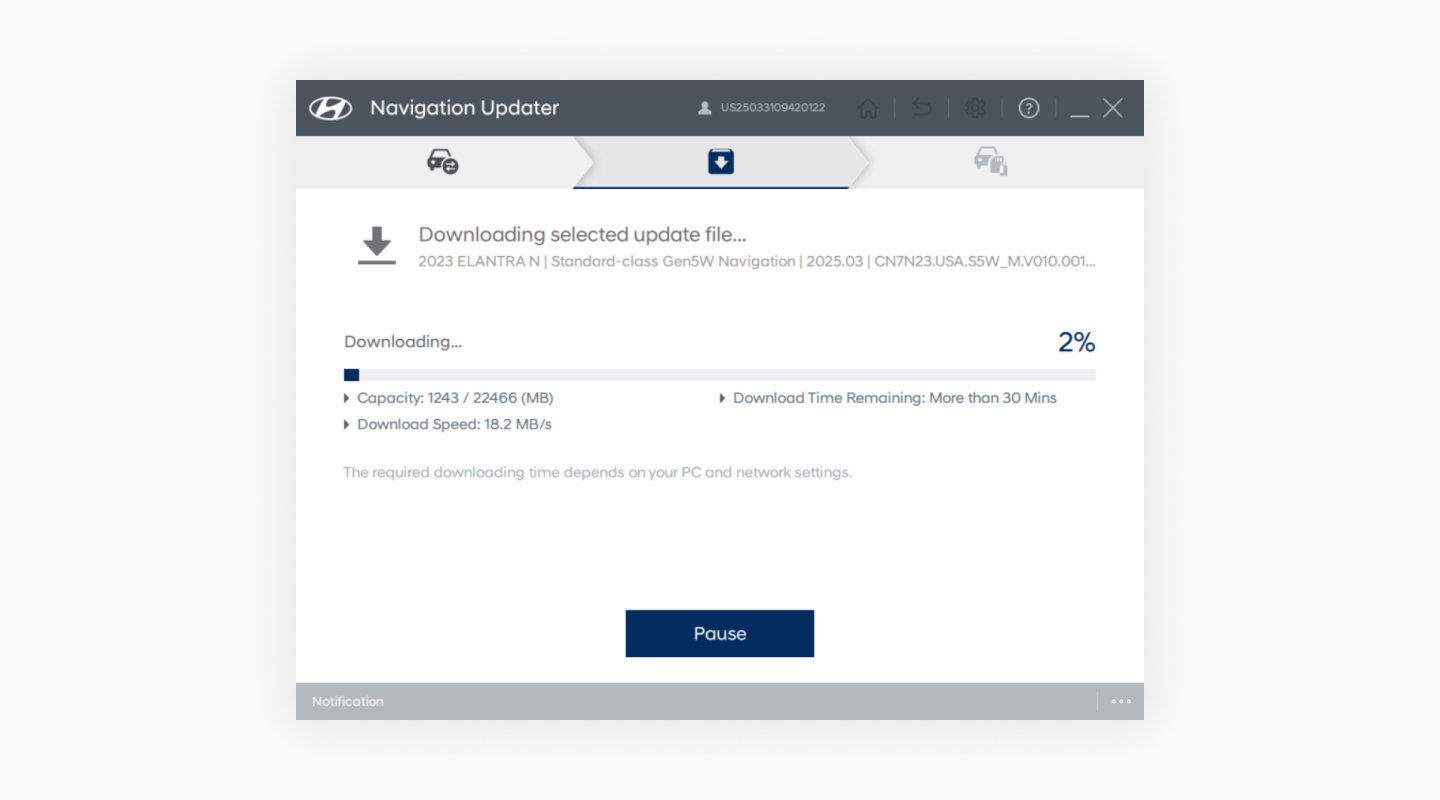Click the user account profile icon
This screenshot has width=1440, height=800.
tap(704, 108)
